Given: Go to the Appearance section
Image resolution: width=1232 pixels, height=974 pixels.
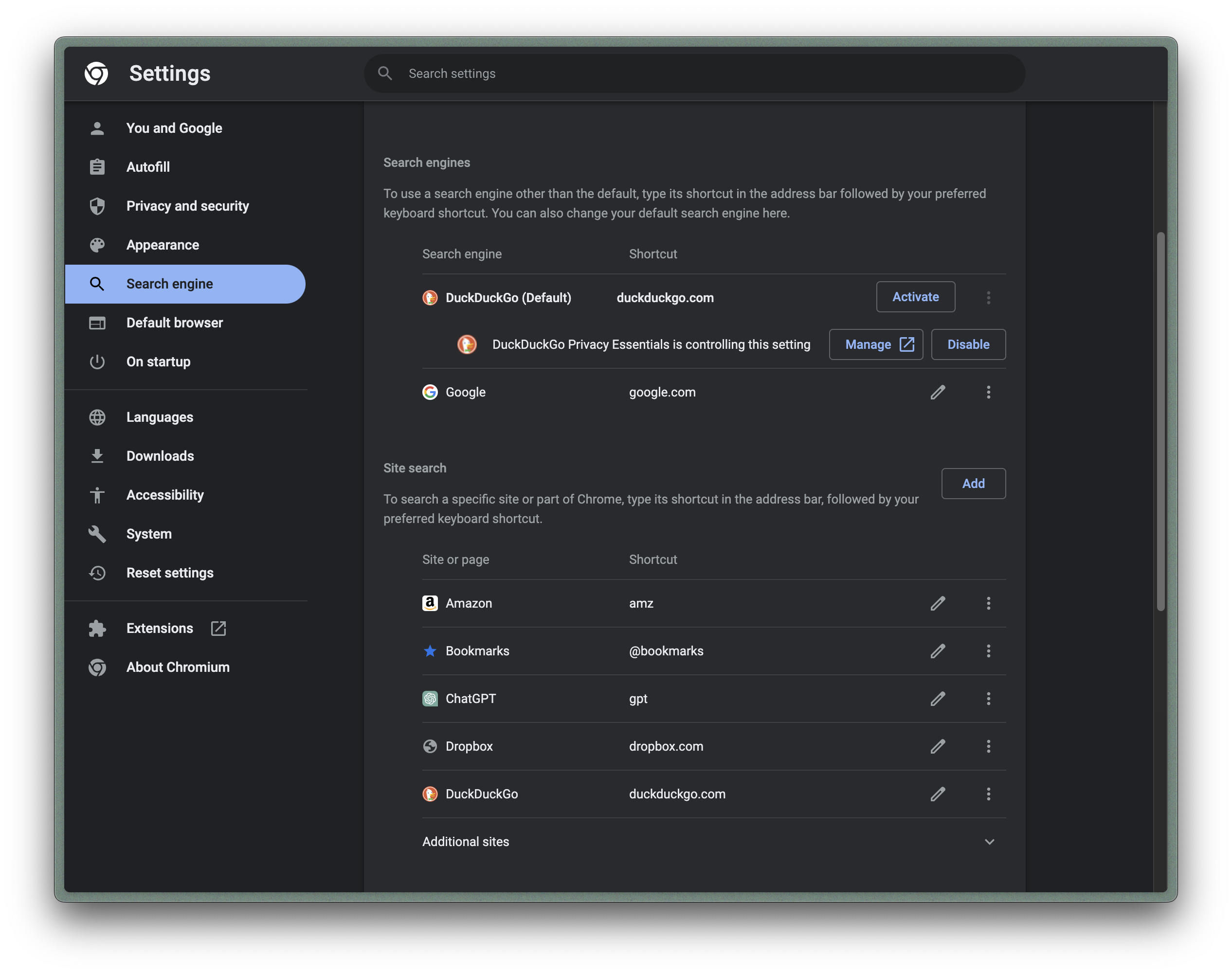Looking at the screenshot, I should [x=163, y=245].
